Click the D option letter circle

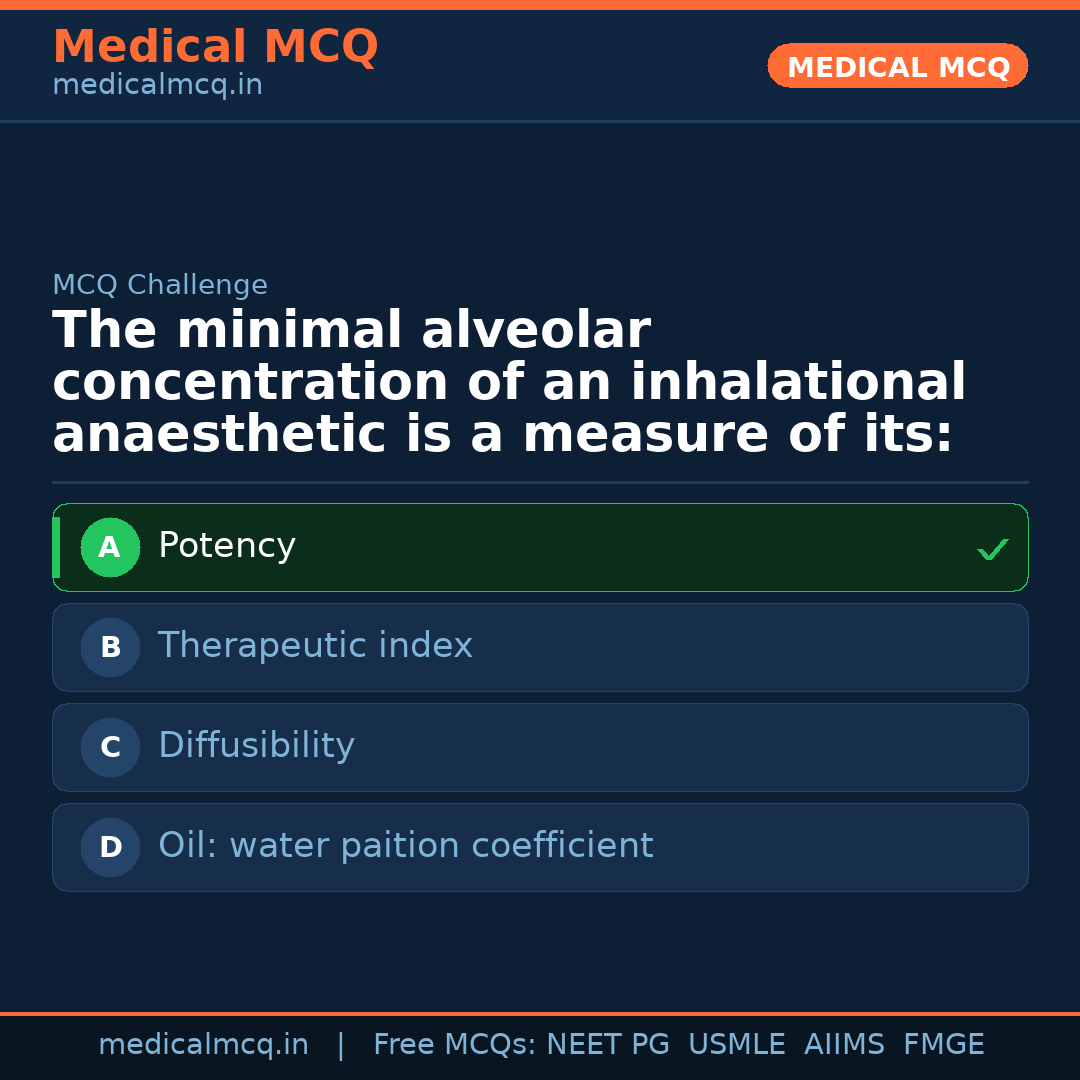110,847
